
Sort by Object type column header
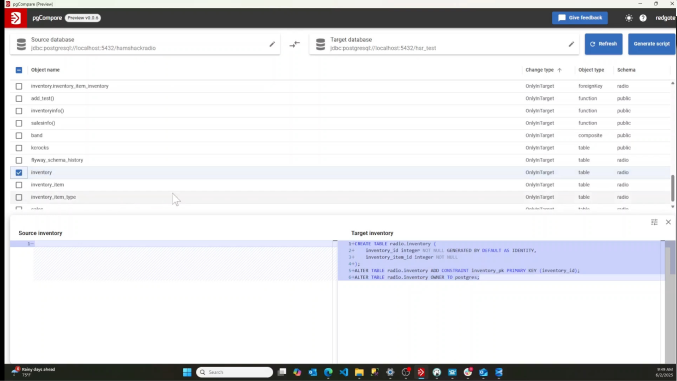tap(591, 70)
